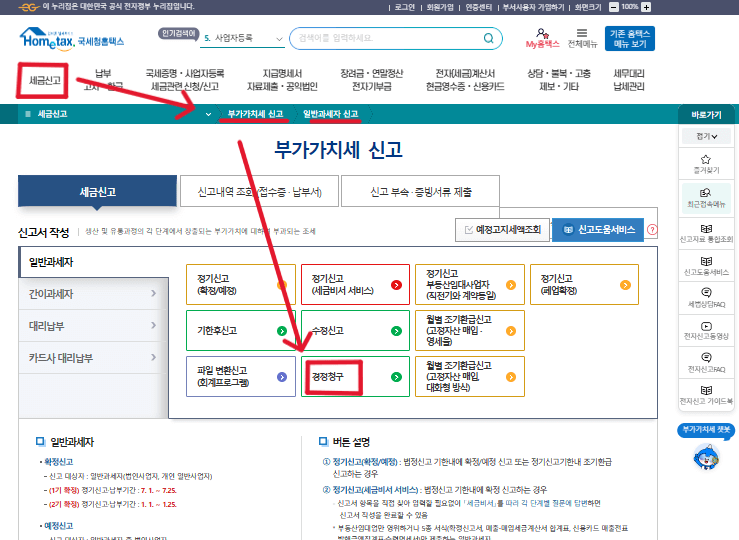Expand 간이과세자 category
739x540 pixels.
pos(93,294)
